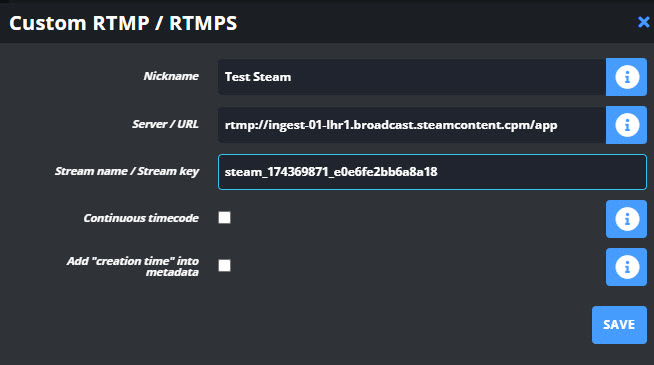
Task: Click the Nickname field label
Action: click(171, 76)
